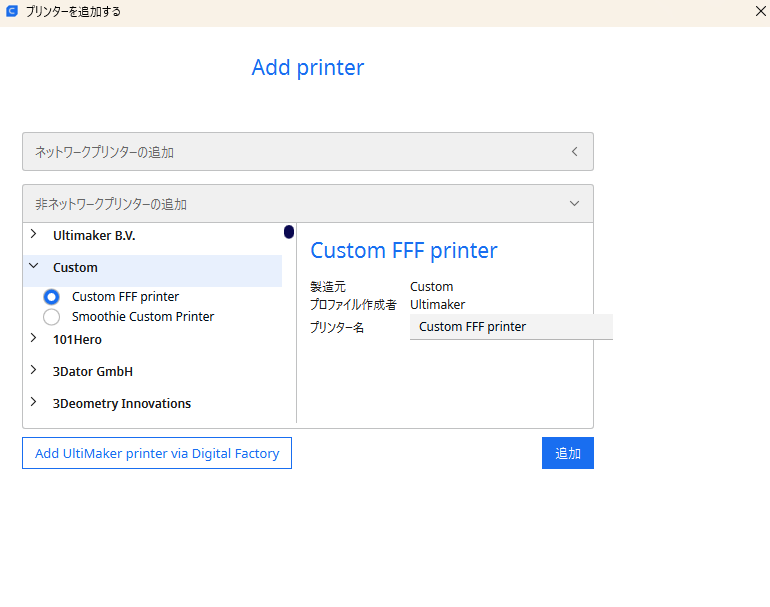Click the Ultimaker profile author value
Image resolution: width=770 pixels, height=607 pixels.
tap(438, 304)
